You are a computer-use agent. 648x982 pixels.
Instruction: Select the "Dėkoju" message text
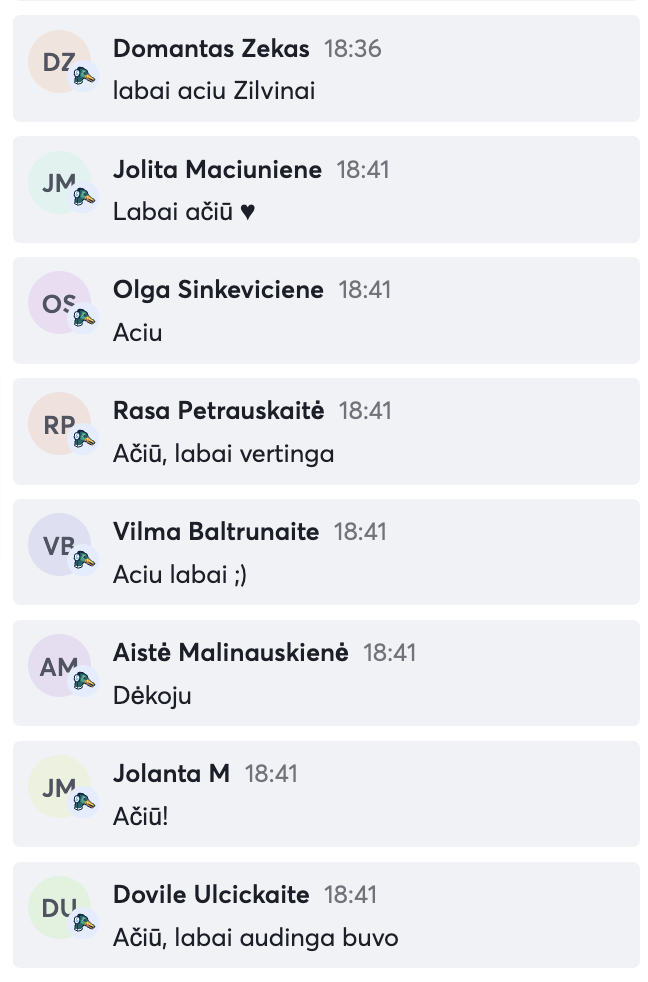[x=152, y=695]
